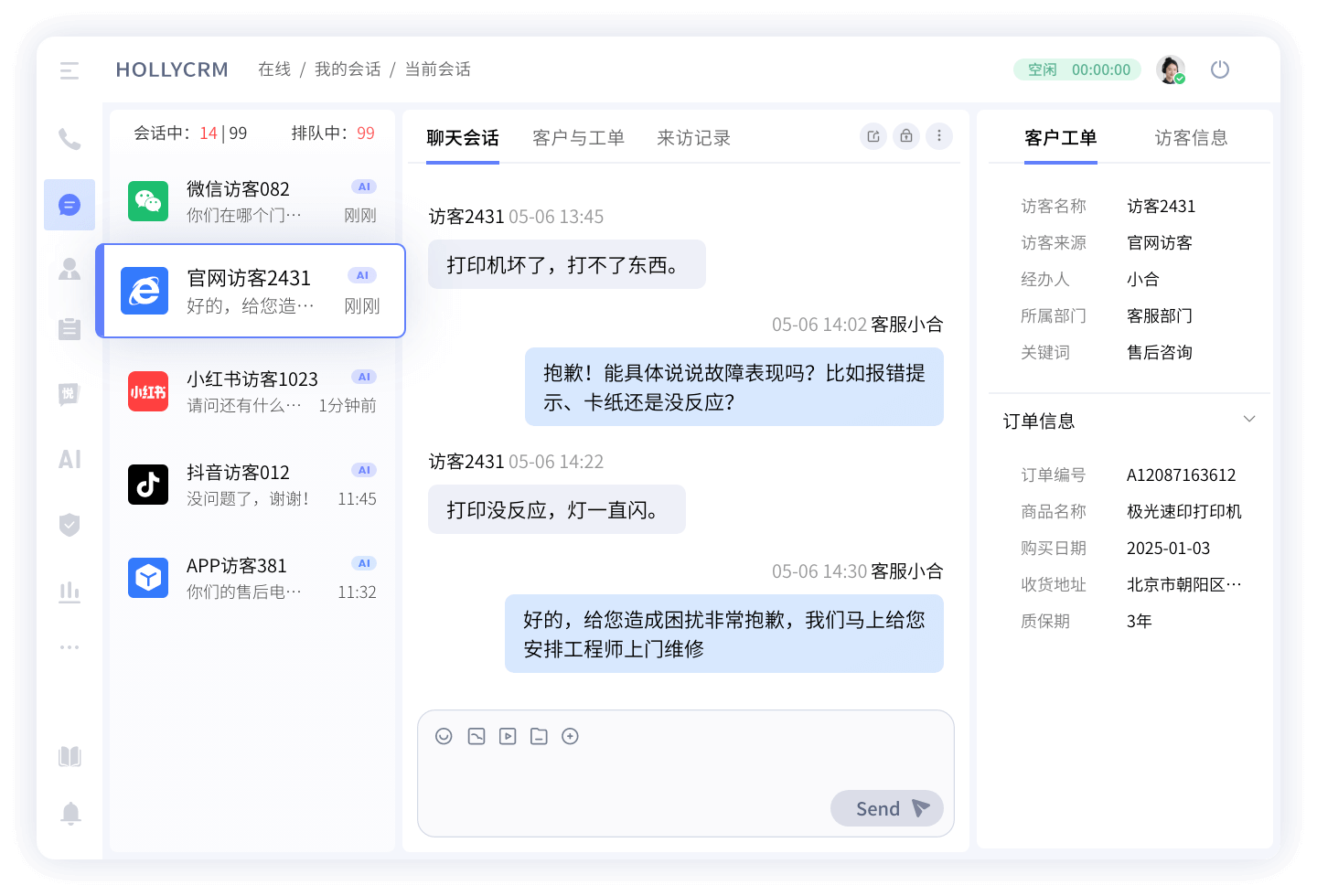
Task: Open the statistics chart icon in sidebar
Action: [x=70, y=592]
